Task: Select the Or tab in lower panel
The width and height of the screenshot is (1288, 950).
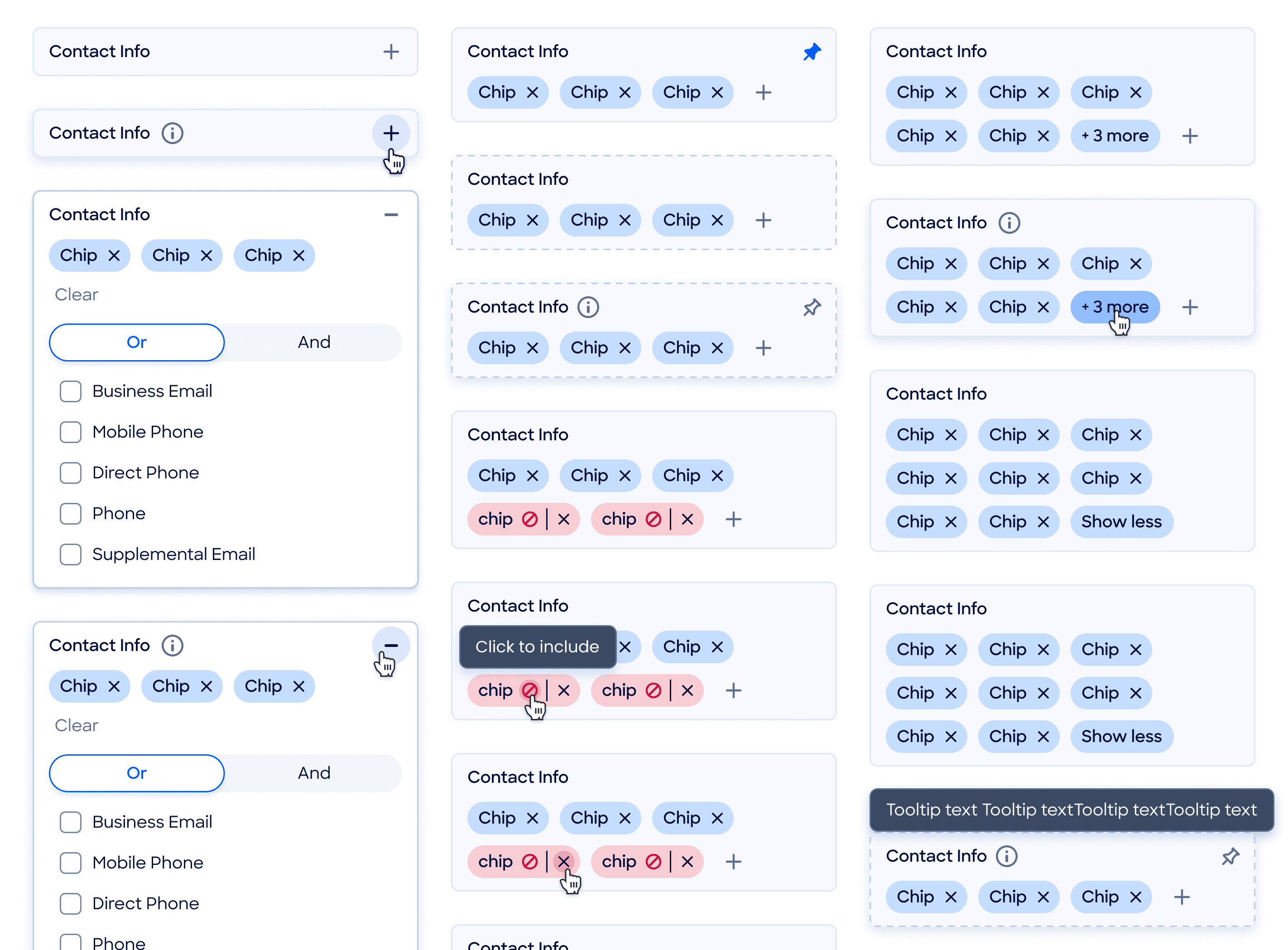Action: click(x=137, y=773)
